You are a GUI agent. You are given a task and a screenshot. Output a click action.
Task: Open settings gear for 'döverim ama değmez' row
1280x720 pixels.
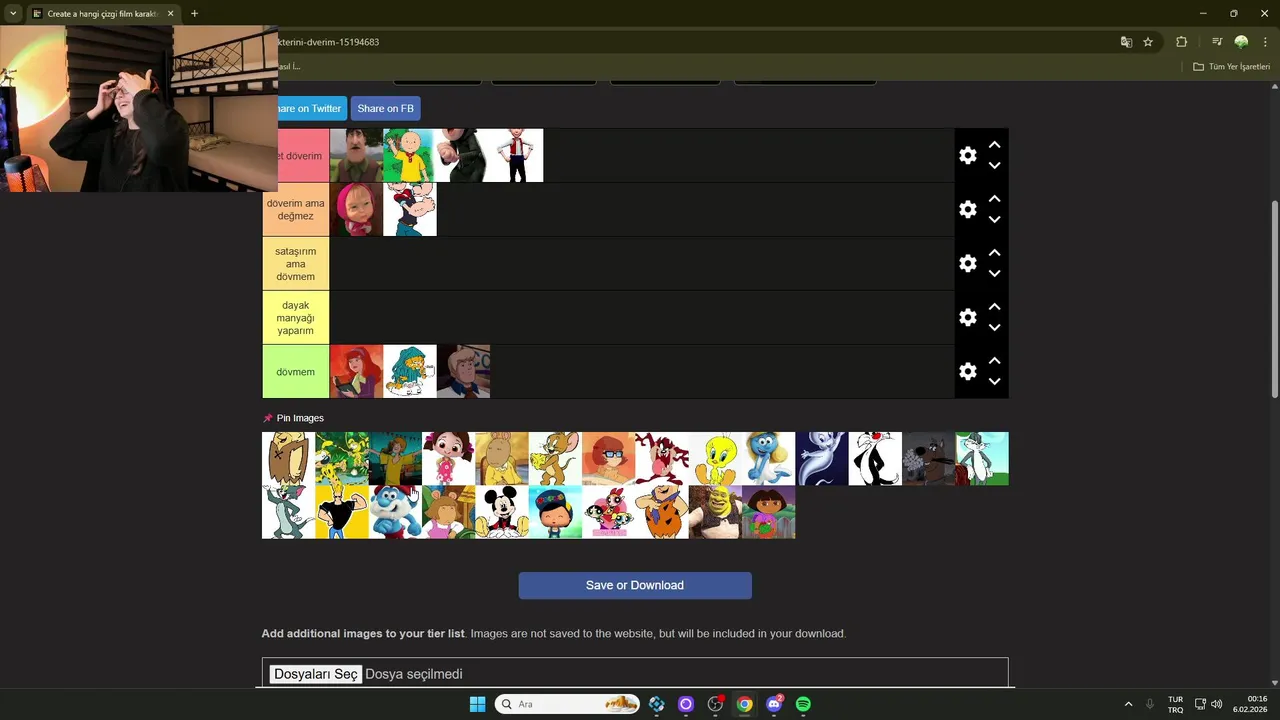coord(967,209)
